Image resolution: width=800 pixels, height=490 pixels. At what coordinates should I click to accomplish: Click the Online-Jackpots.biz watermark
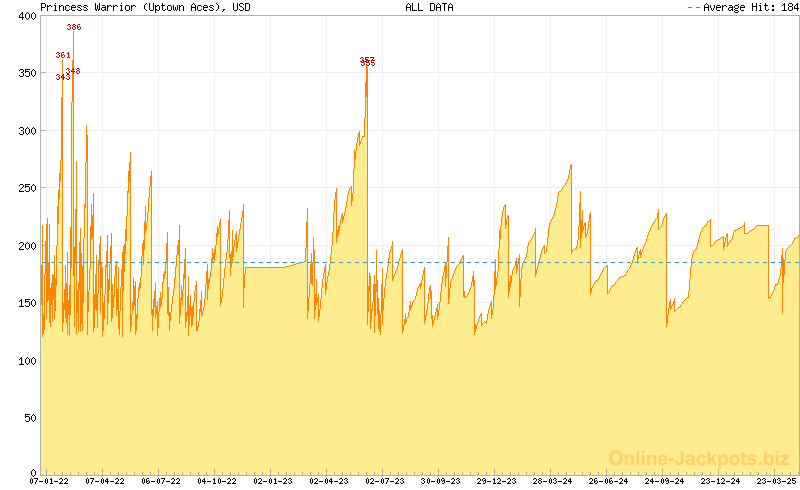(699, 458)
